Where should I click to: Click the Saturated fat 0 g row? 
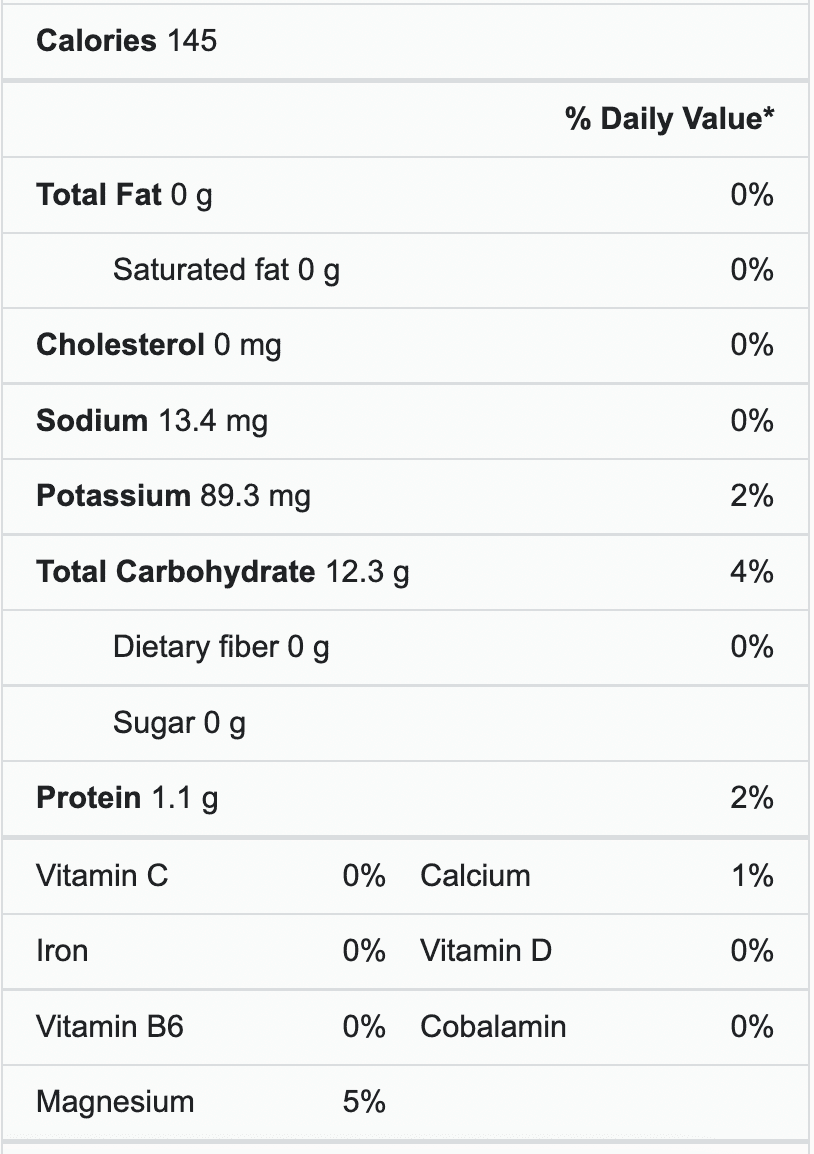click(x=226, y=270)
